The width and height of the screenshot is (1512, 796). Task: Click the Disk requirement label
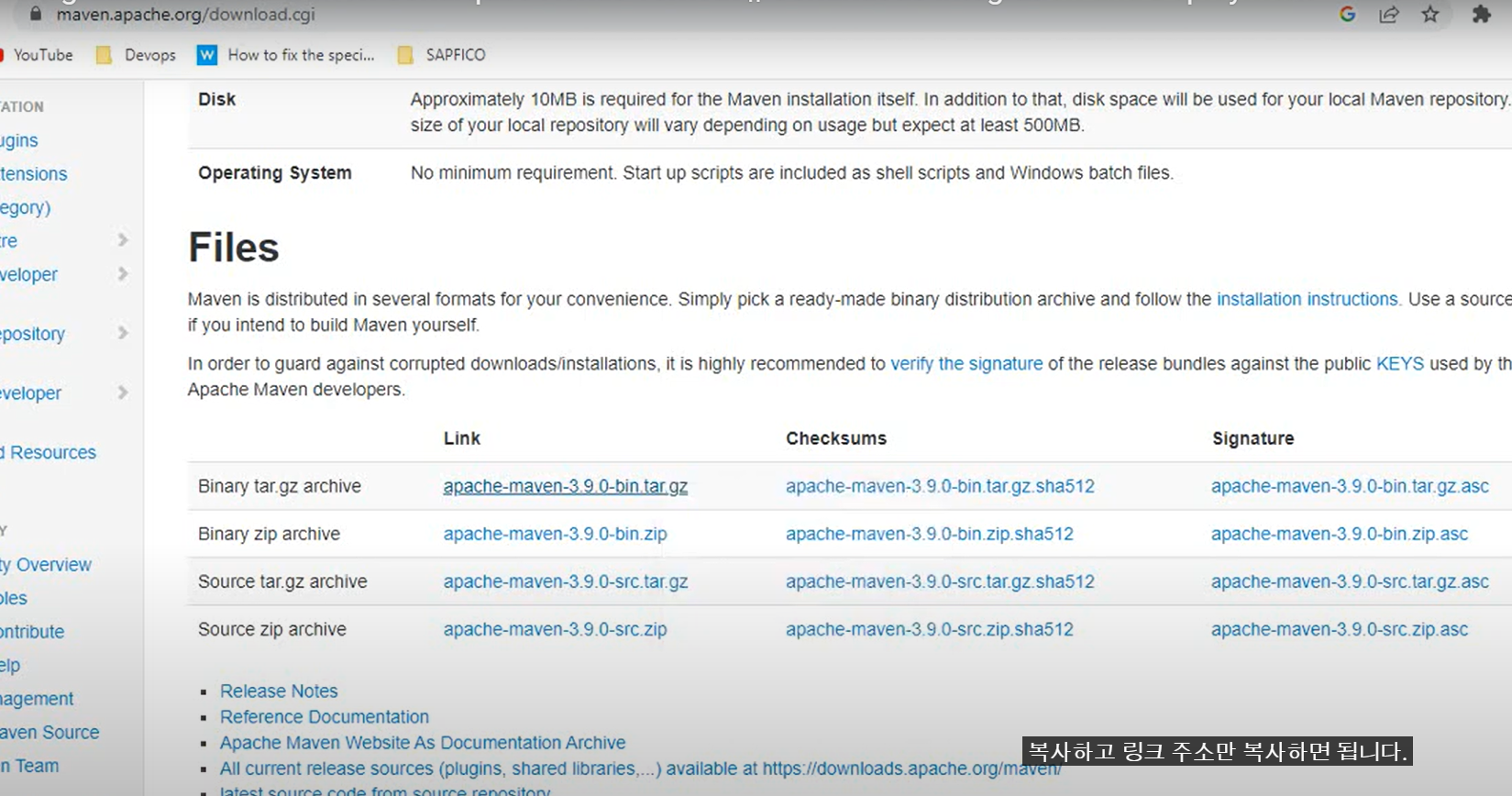(216, 99)
